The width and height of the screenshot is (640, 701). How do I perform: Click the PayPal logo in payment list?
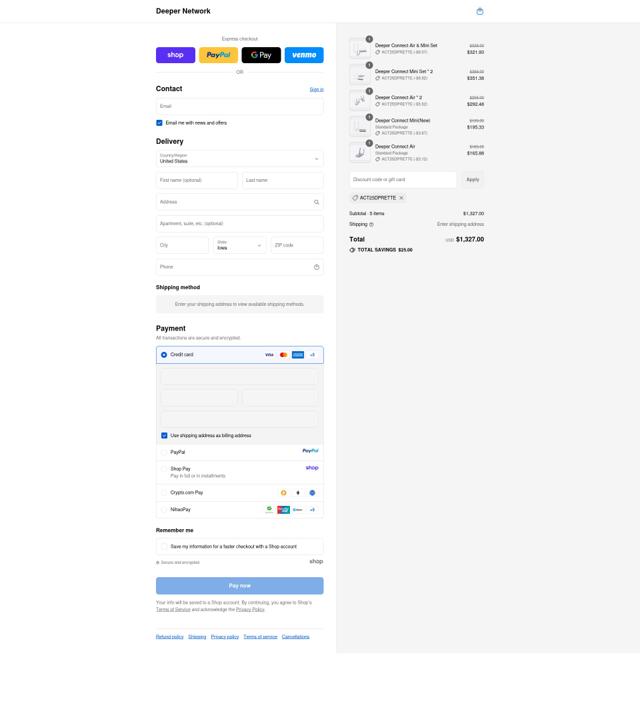pyautogui.click(x=311, y=451)
